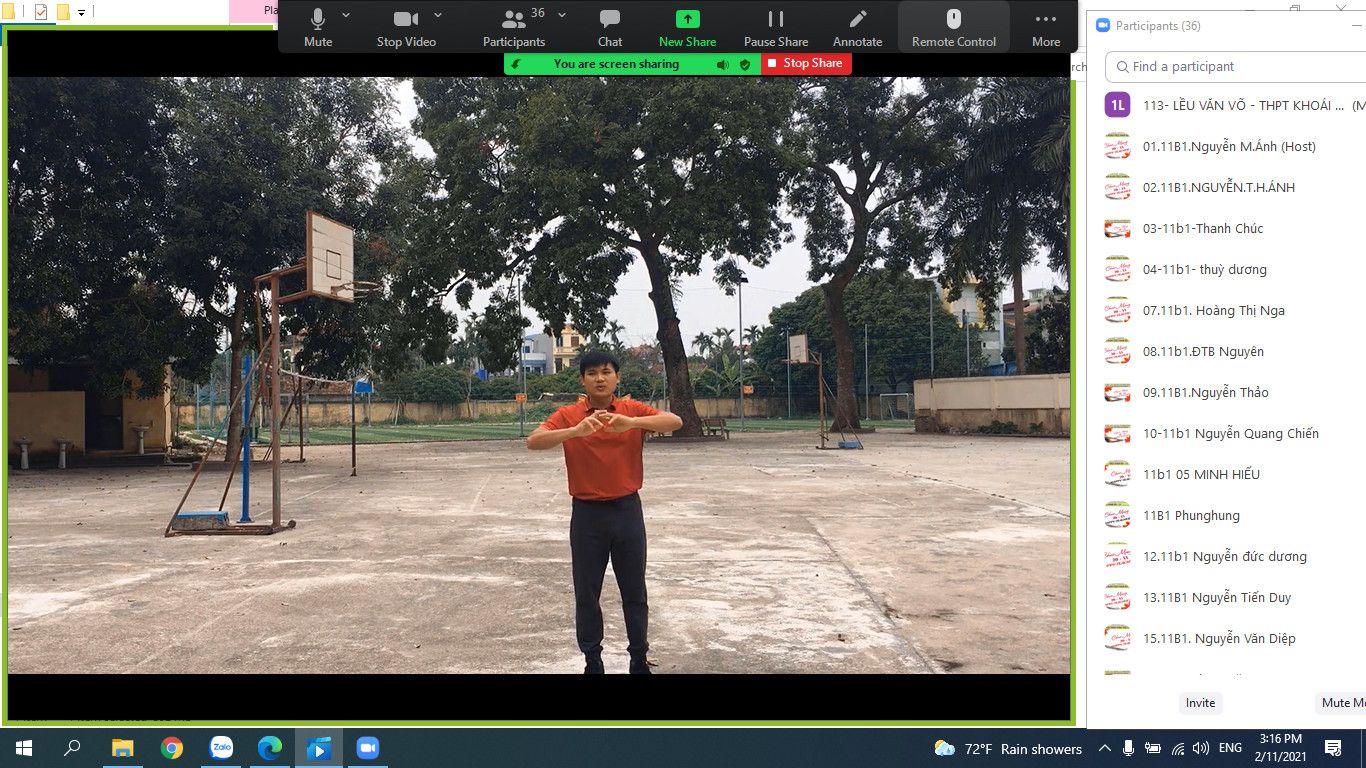
Task: Start a New Share
Action: pos(687,27)
